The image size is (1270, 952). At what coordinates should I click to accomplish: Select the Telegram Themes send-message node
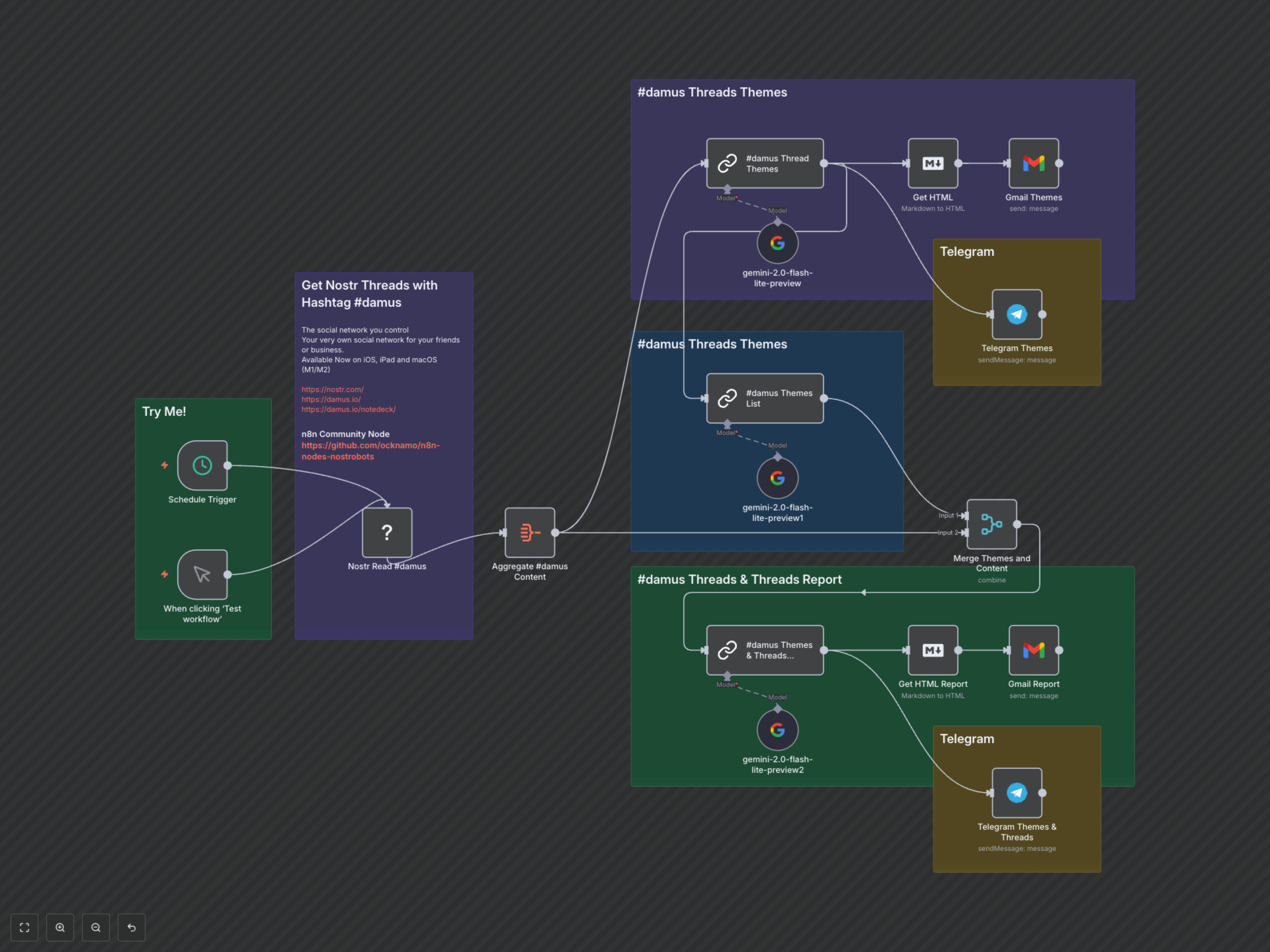click(x=1016, y=314)
